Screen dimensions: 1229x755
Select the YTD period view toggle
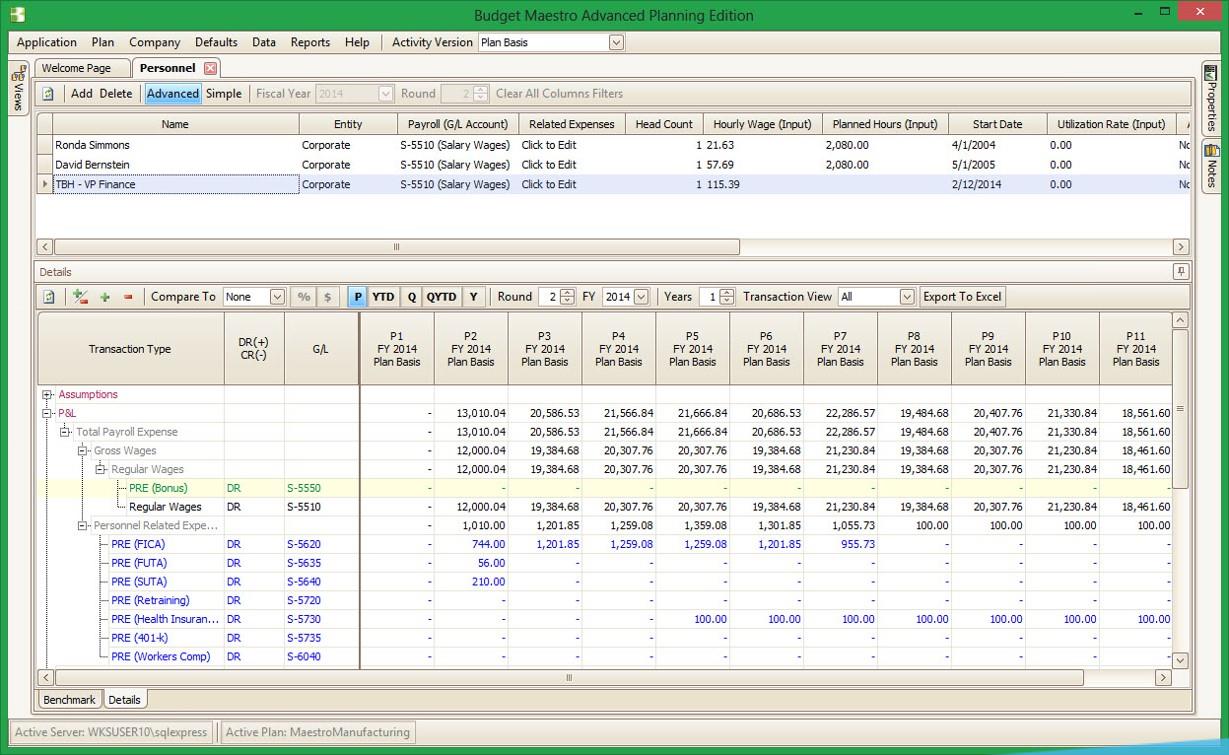[383, 297]
